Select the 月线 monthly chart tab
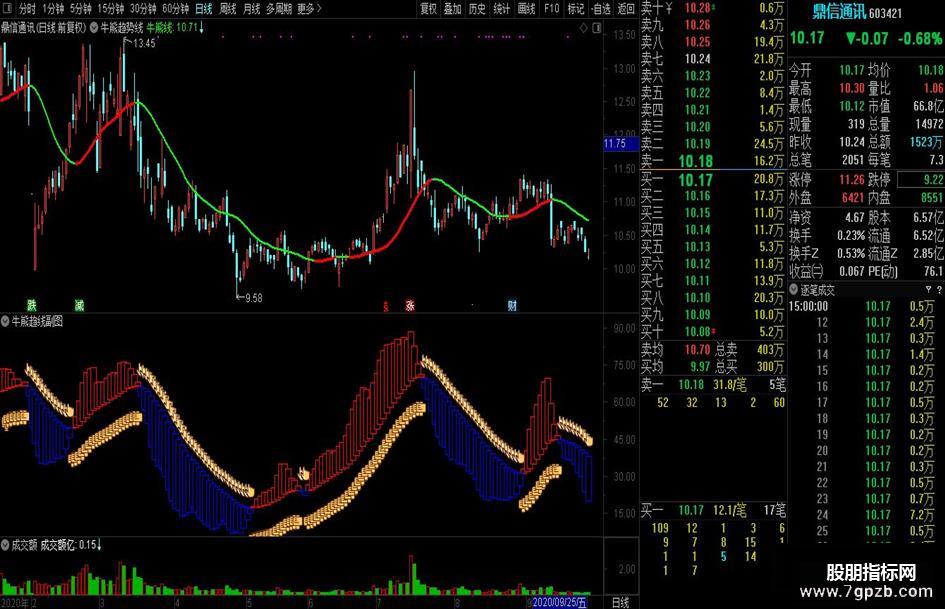The height and width of the screenshot is (609, 945). pyautogui.click(x=251, y=8)
